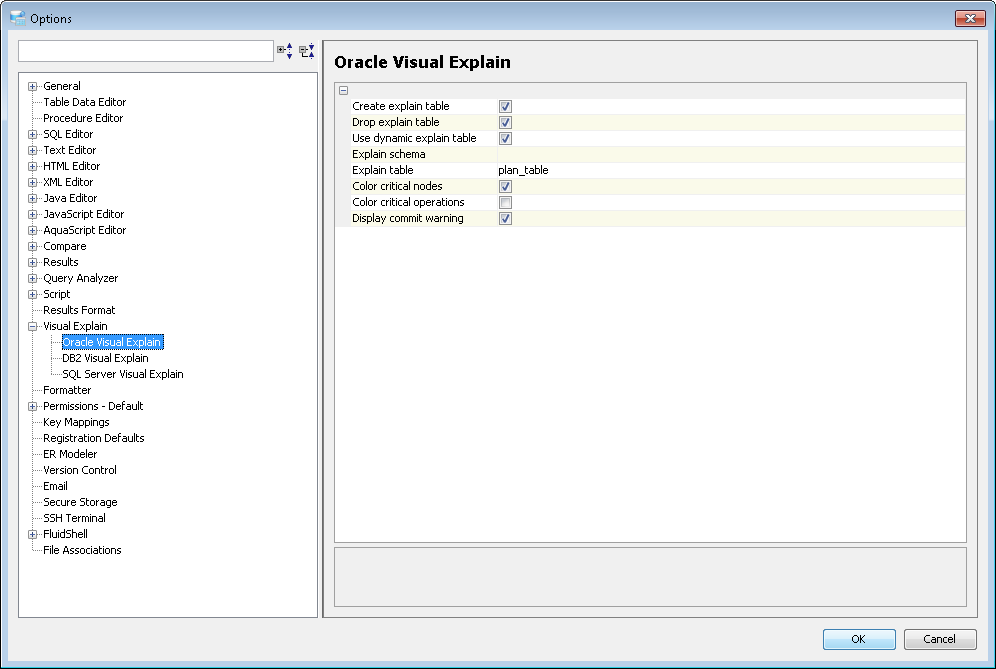996x669 pixels.
Task: Open Formatter options
Action: coord(67,390)
